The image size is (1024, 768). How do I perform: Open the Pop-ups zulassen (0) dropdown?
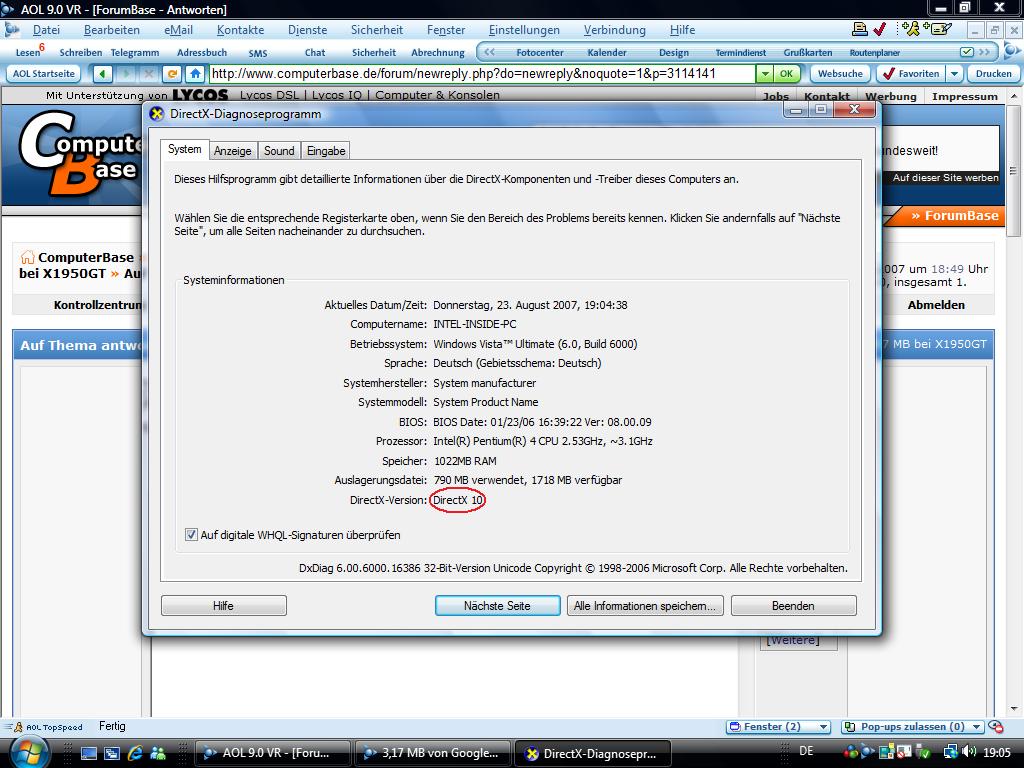click(x=912, y=726)
